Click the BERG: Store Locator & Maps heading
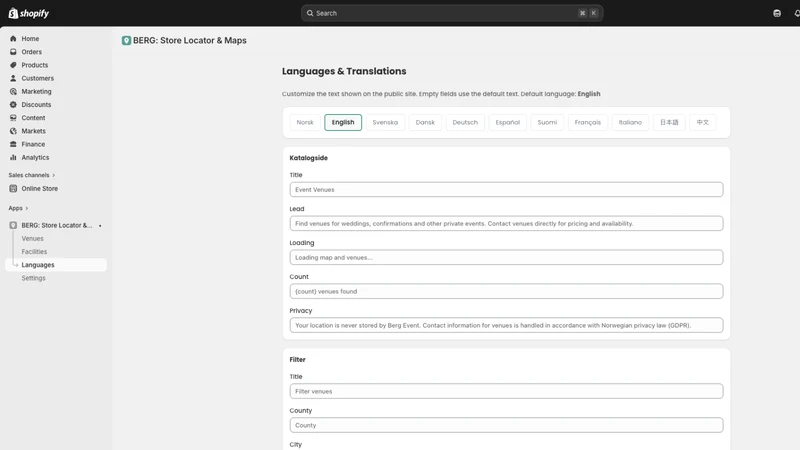800x450 pixels. click(190, 41)
